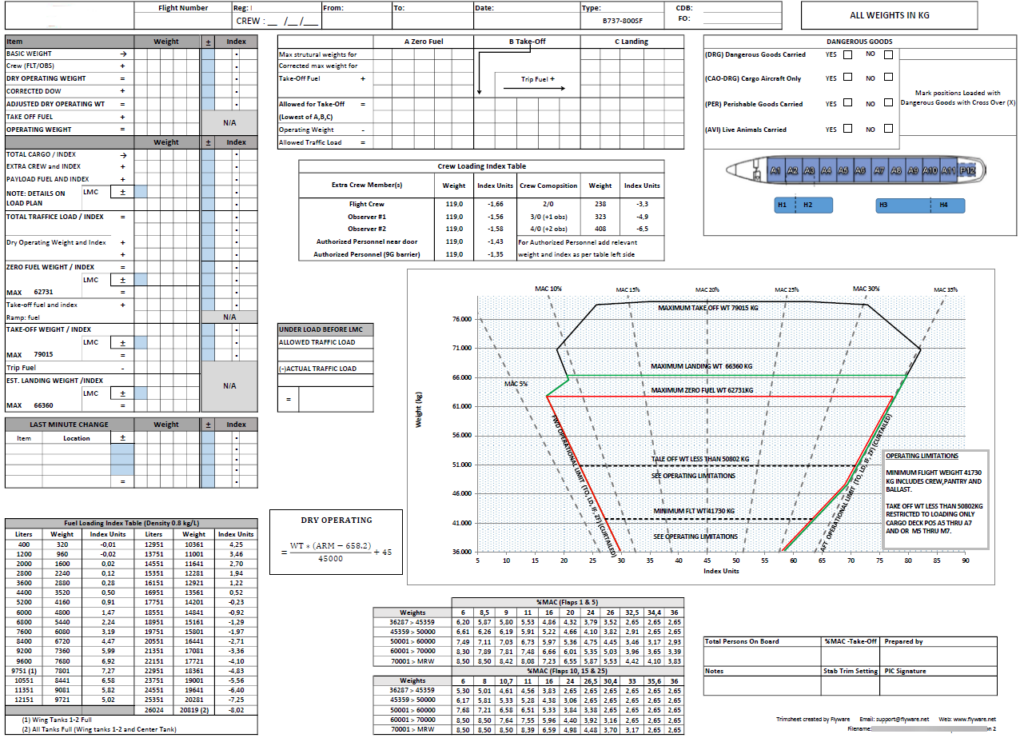The image size is (1024, 742).
Task: Check NO for Cargo Aircraft Only (CAO-DRG)
Action: (x=888, y=77)
